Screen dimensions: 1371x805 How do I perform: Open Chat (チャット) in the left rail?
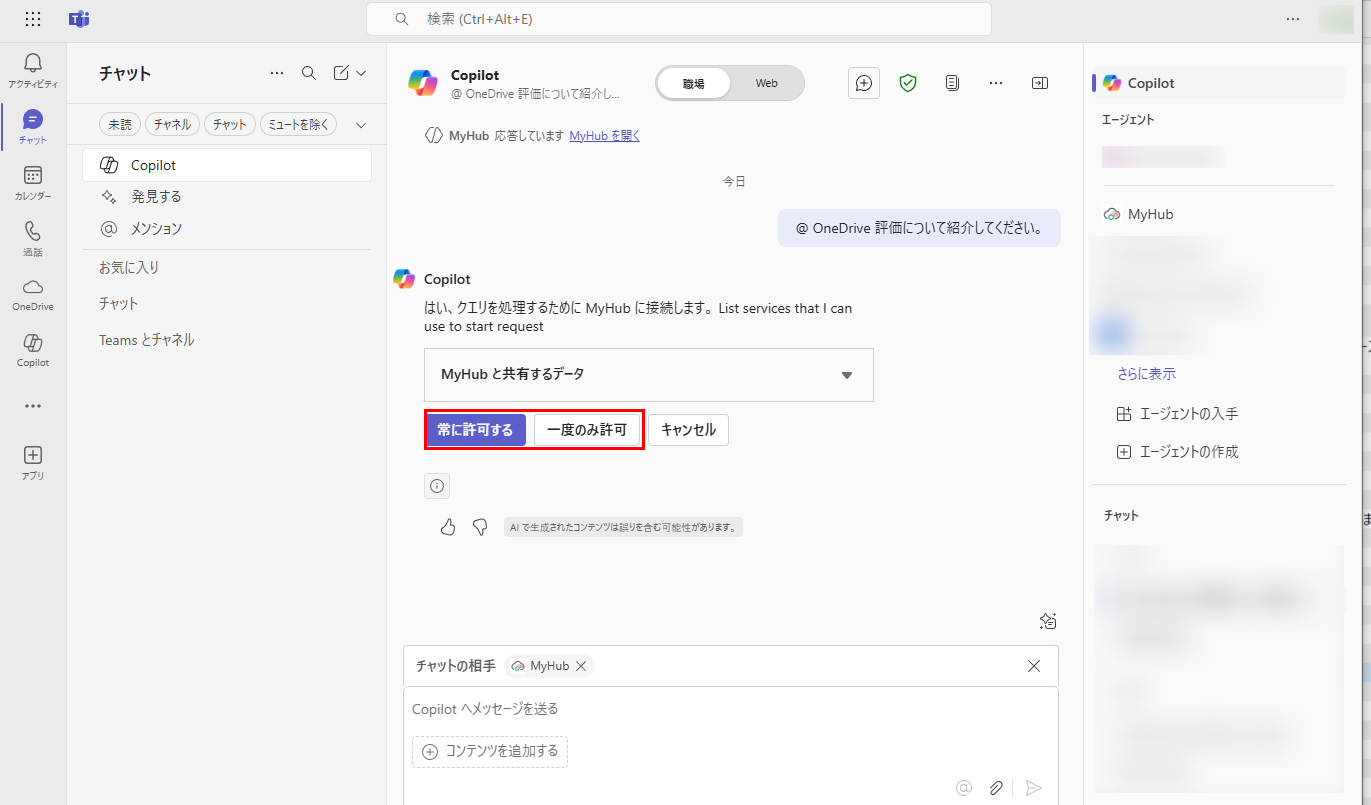33,127
